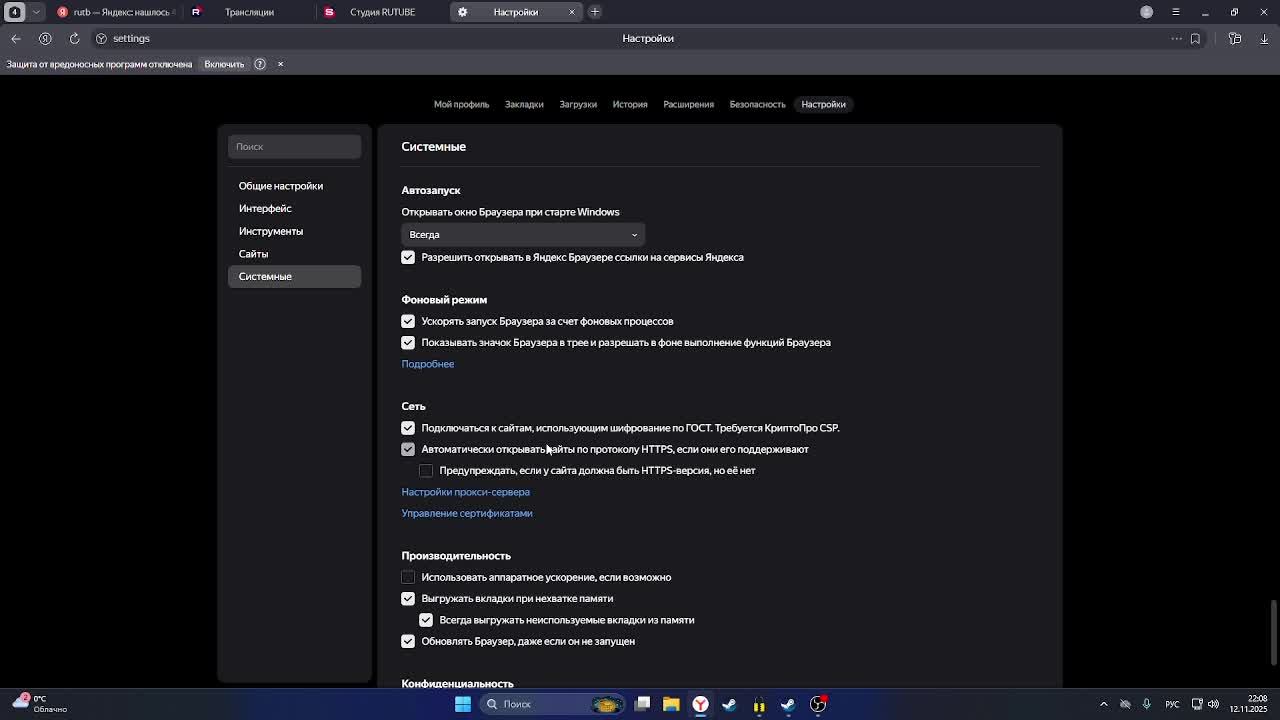Focus the settings "Поиск" search field

[294, 147]
